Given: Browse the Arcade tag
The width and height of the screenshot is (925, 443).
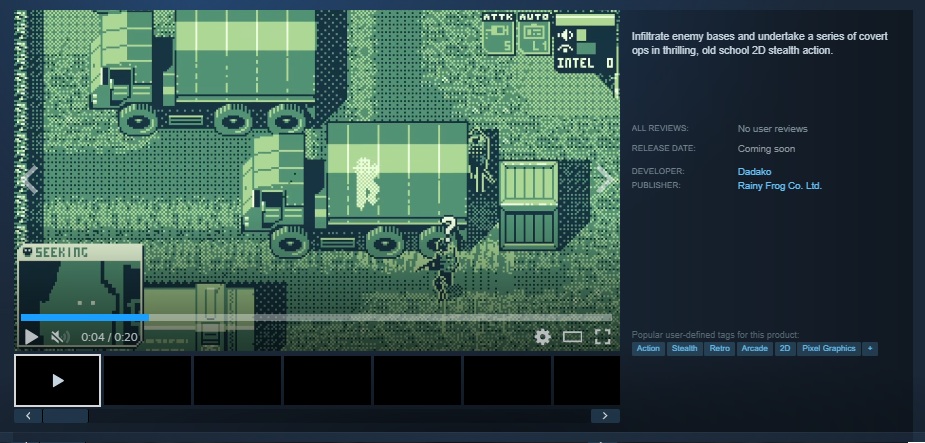Looking at the screenshot, I should click(754, 349).
